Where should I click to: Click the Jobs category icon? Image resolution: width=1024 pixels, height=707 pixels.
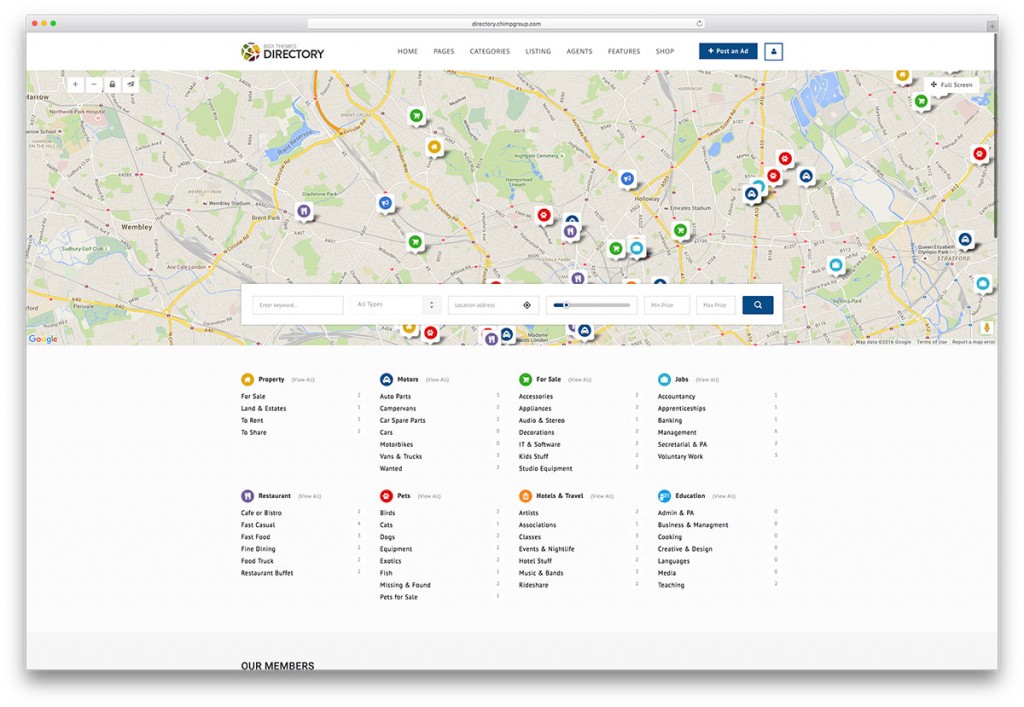pos(662,379)
